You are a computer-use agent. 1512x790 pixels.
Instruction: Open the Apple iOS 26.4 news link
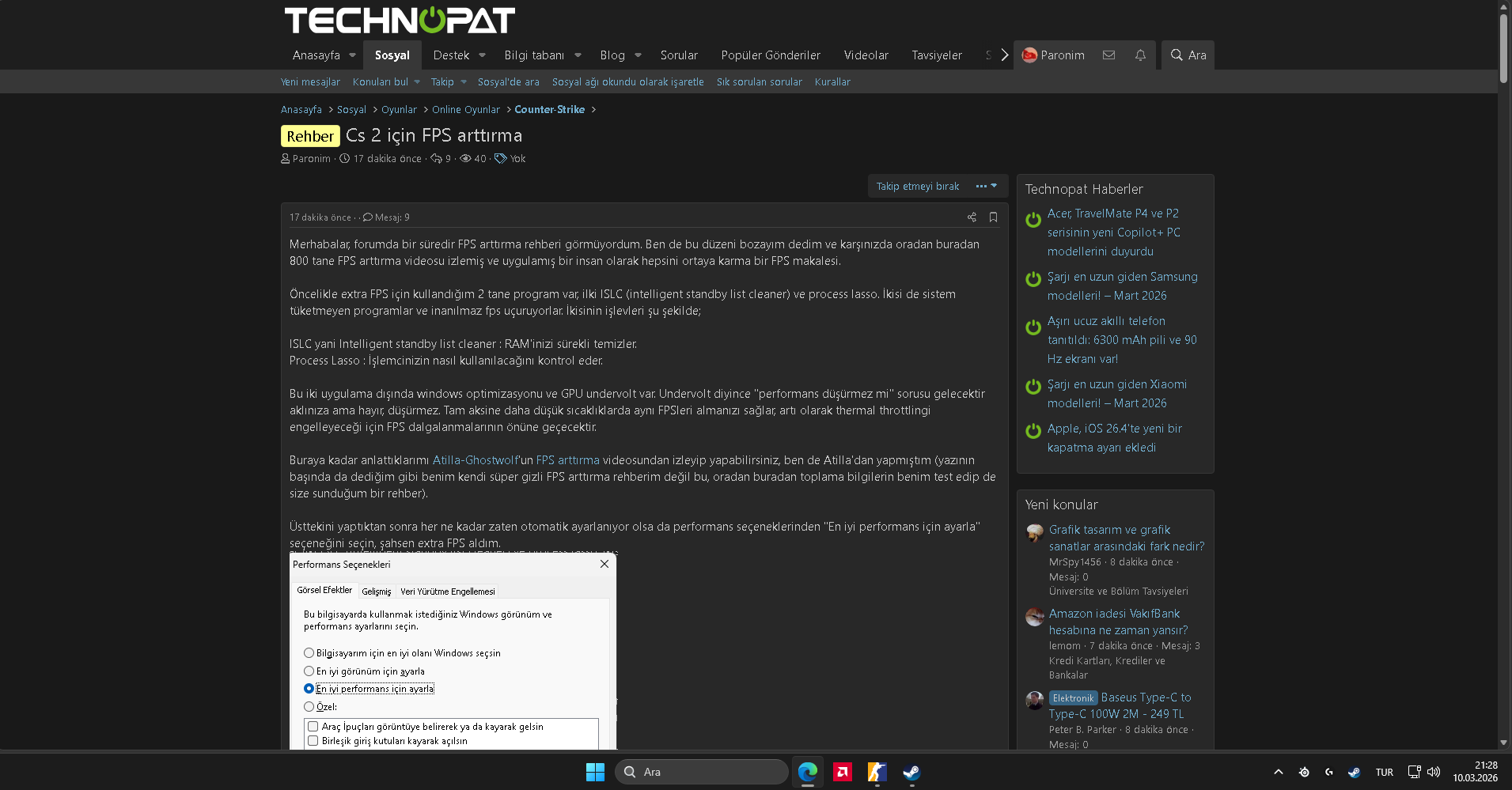[x=1115, y=438]
